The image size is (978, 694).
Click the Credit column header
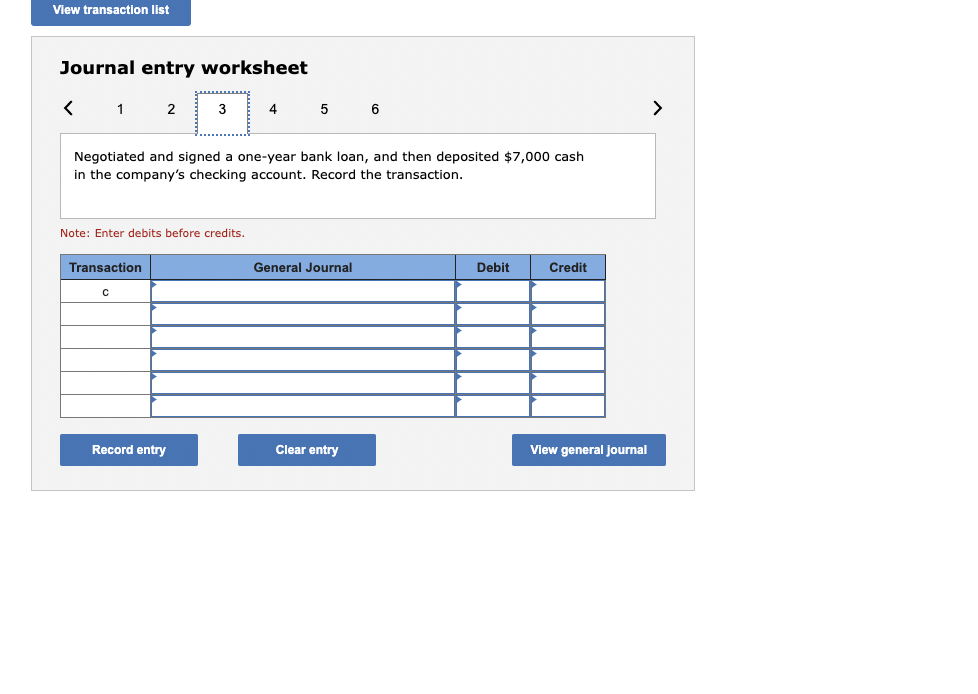pyautogui.click(x=568, y=267)
